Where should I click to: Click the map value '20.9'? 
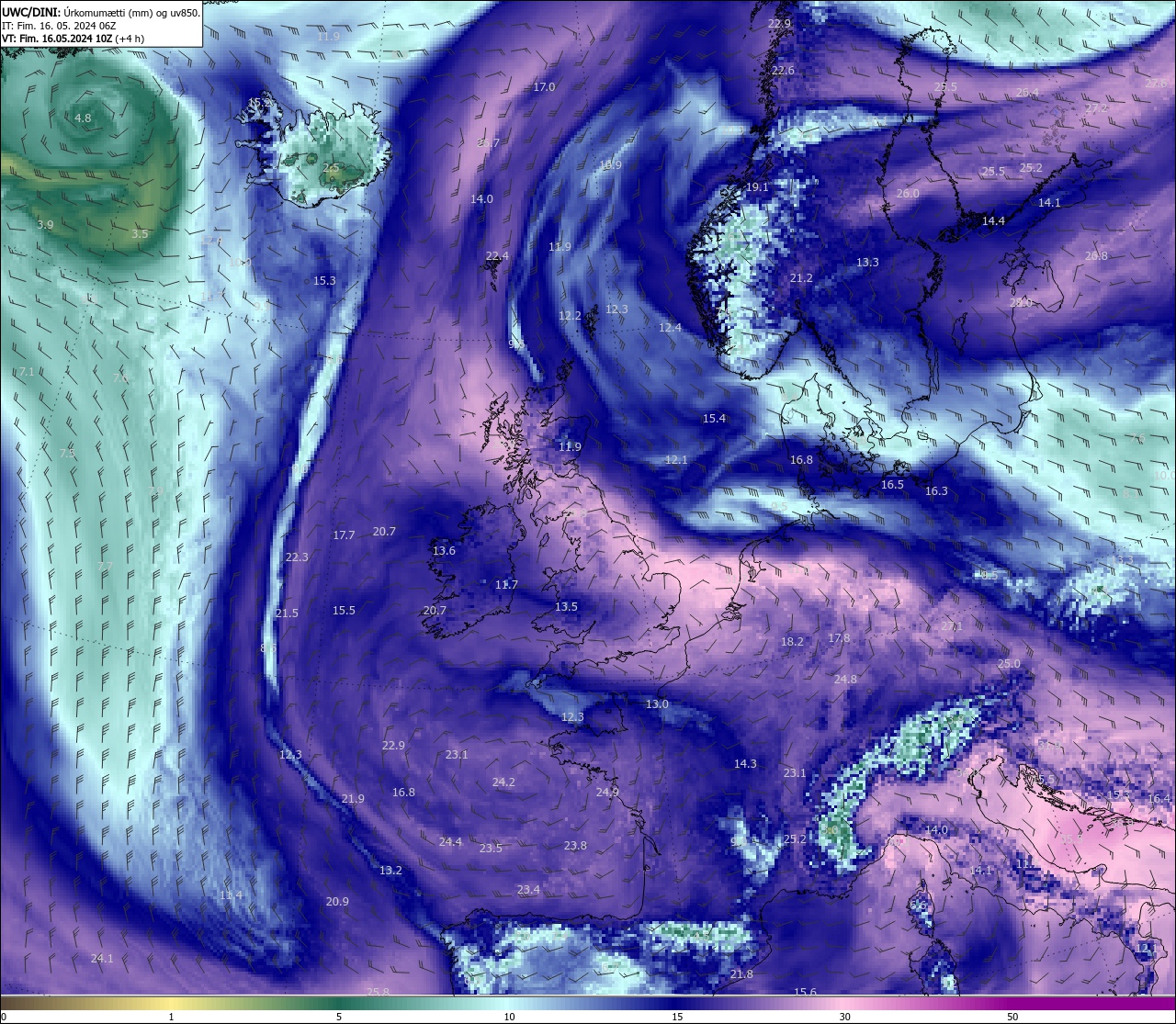coord(337,901)
